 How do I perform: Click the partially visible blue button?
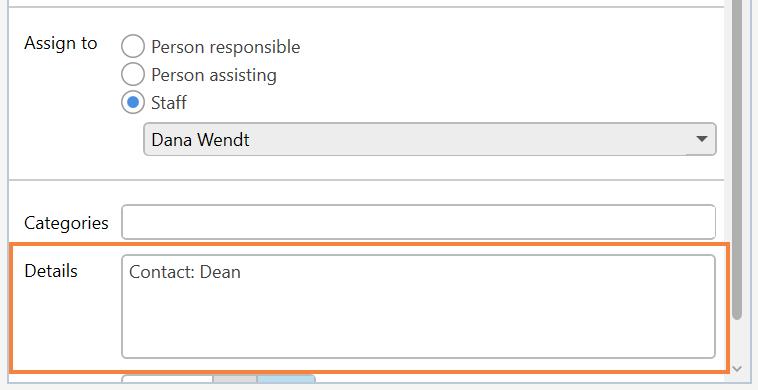coord(286,378)
